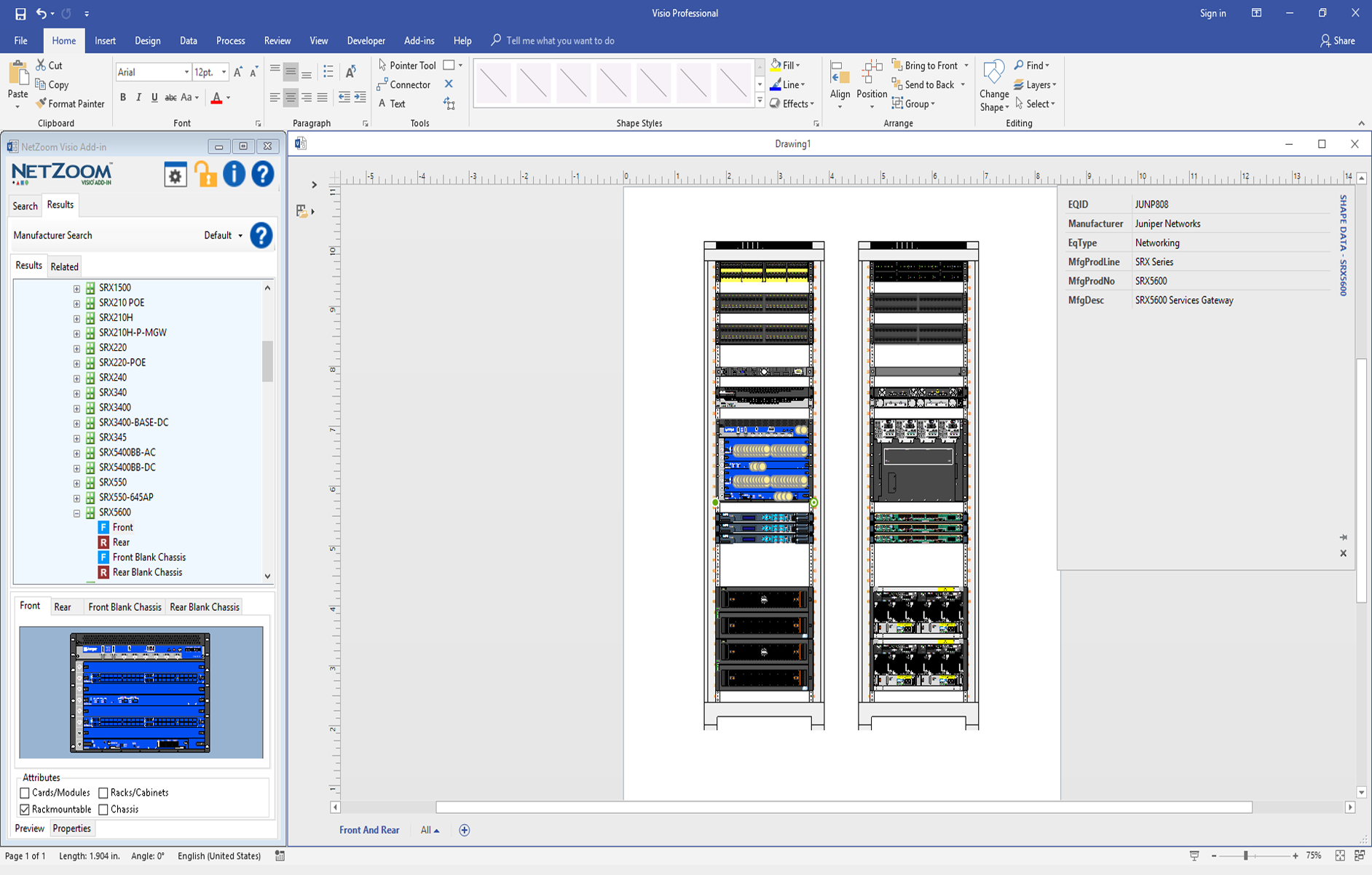Screen dimensions: 1372x875
Task: Tick the Racks/Cabinets checkbox
Action: 103,793
